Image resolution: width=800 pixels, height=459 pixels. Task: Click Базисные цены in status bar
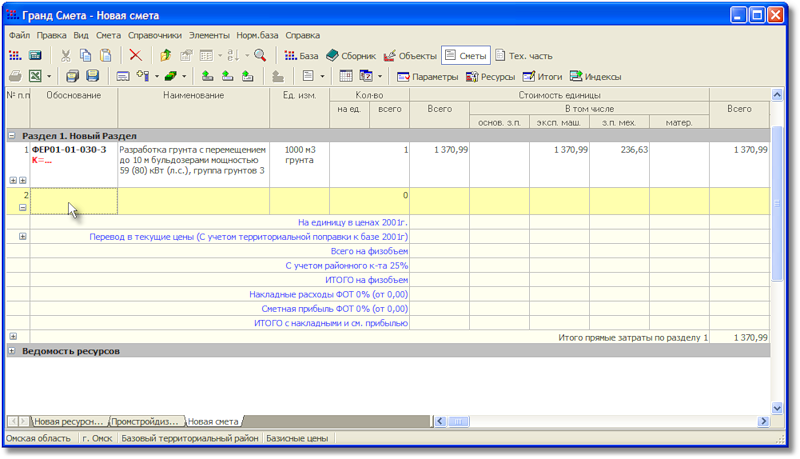tap(297, 438)
